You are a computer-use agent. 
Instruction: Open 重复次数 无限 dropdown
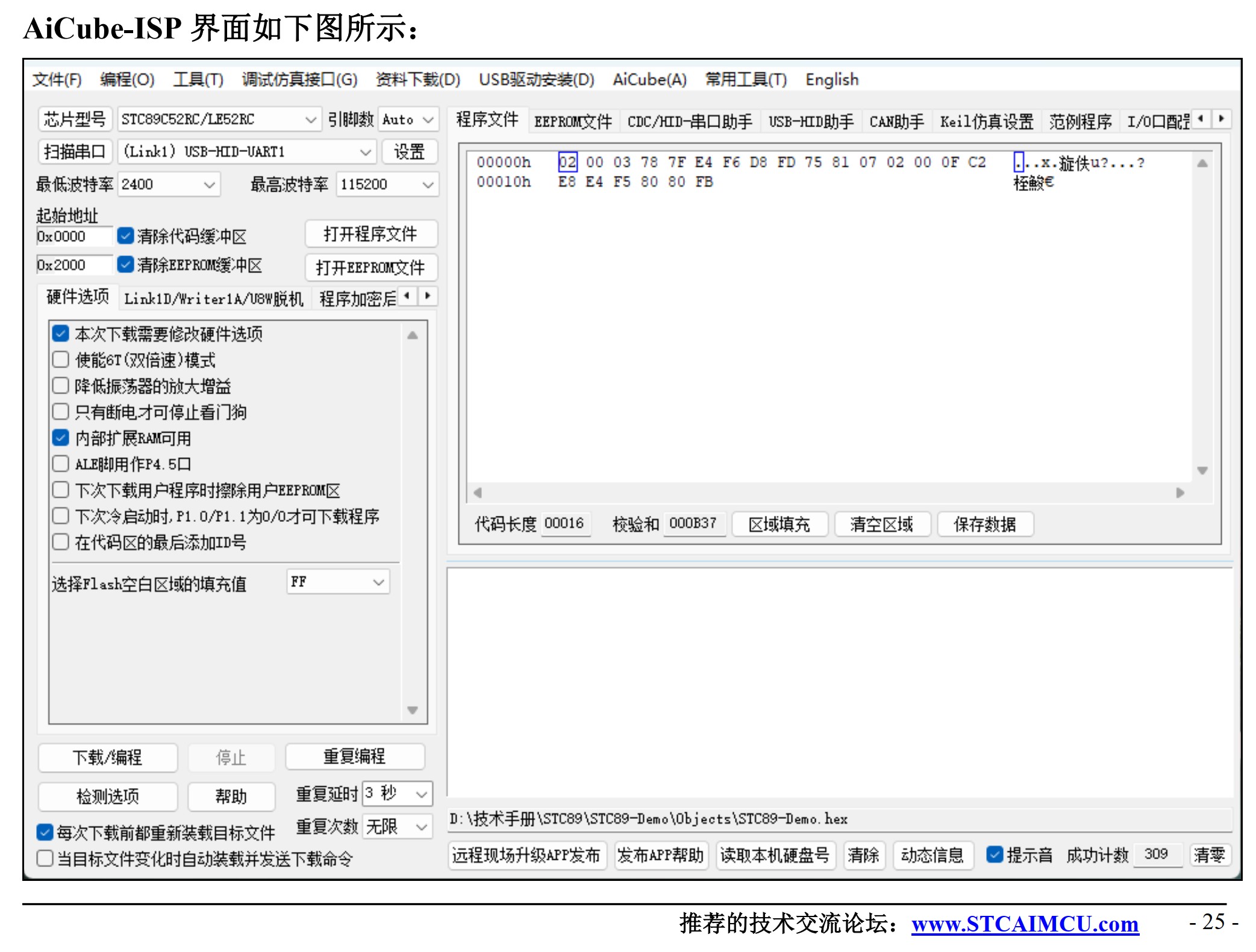pos(397,827)
